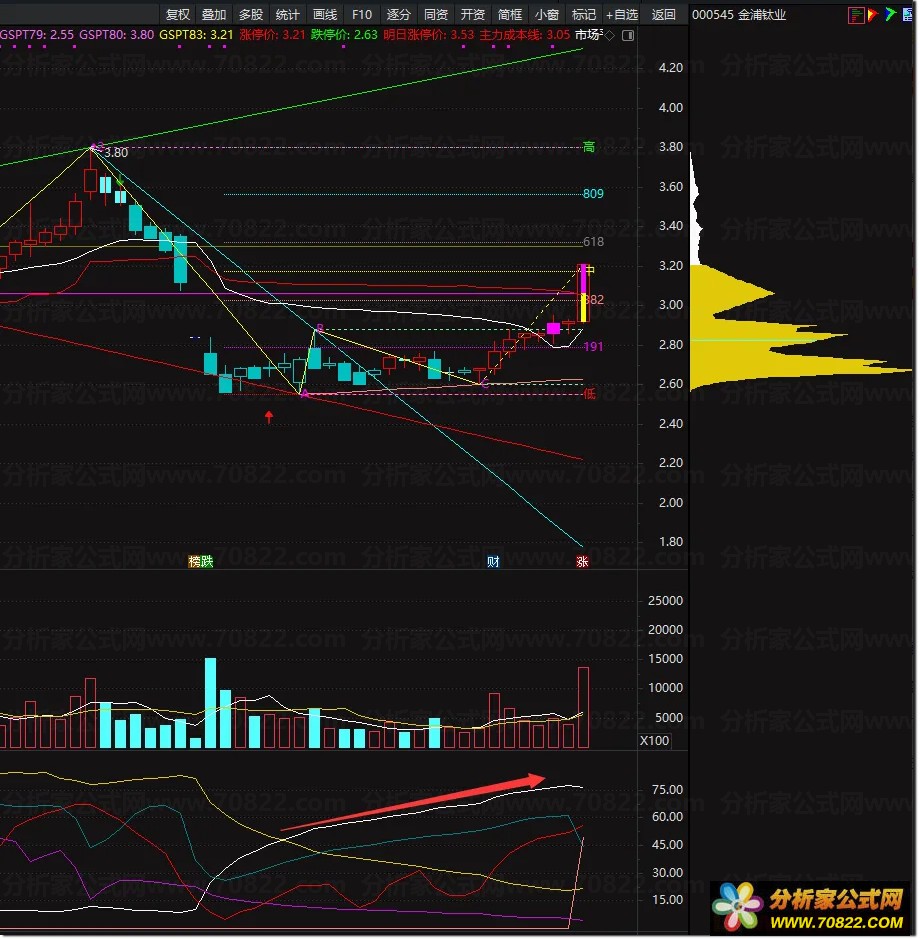Click the red 低 level marker
The image size is (920, 939).
point(589,393)
